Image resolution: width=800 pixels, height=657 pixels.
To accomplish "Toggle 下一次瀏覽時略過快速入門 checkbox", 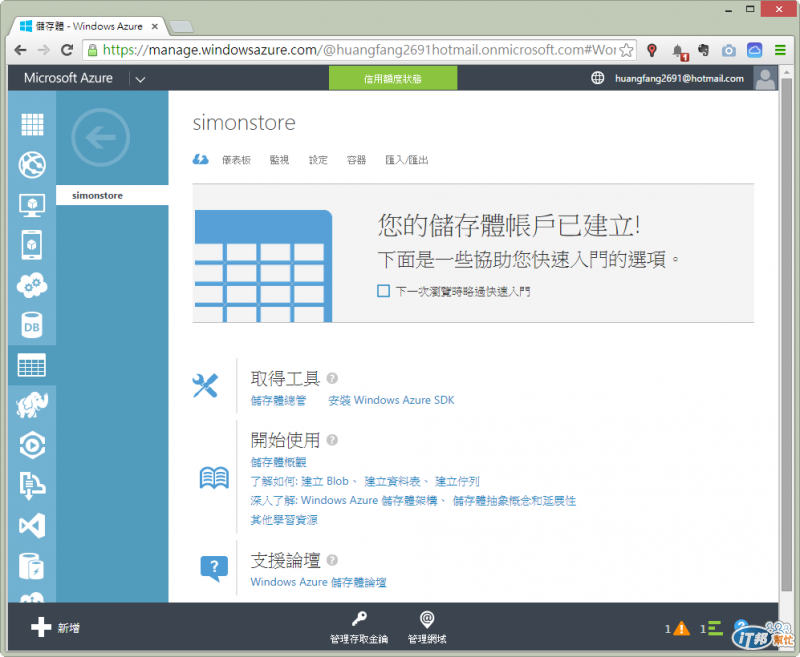I will (383, 291).
